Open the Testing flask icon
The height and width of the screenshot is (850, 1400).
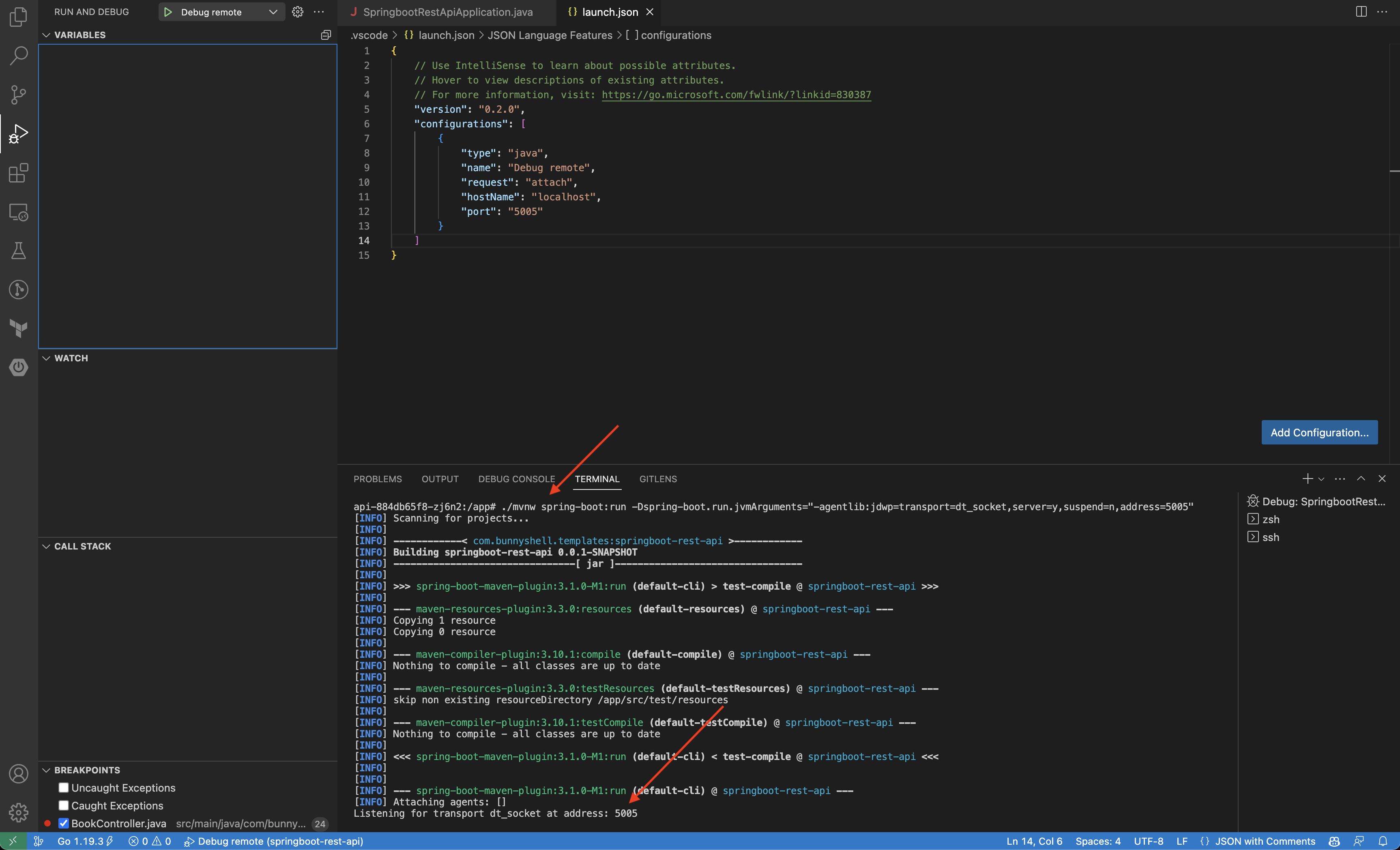point(18,251)
